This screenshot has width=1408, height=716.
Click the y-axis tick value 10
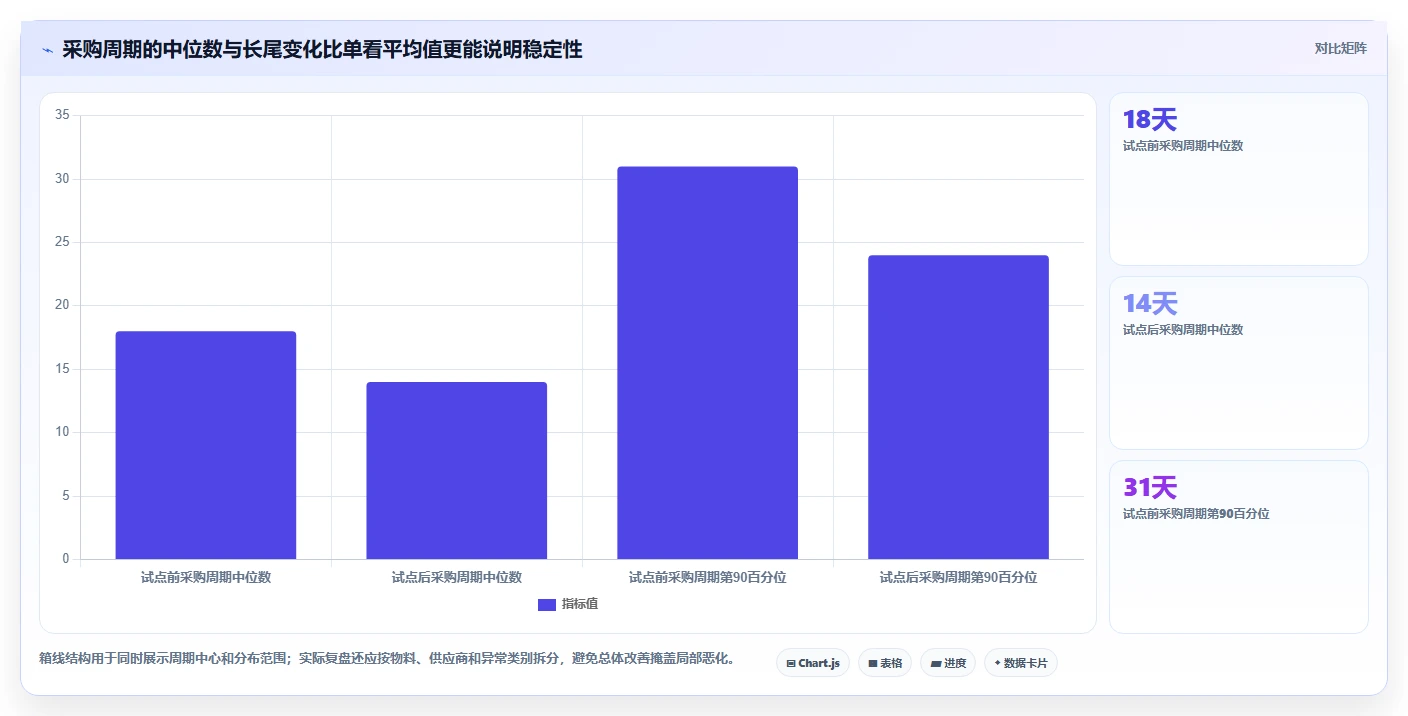[62, 432]
